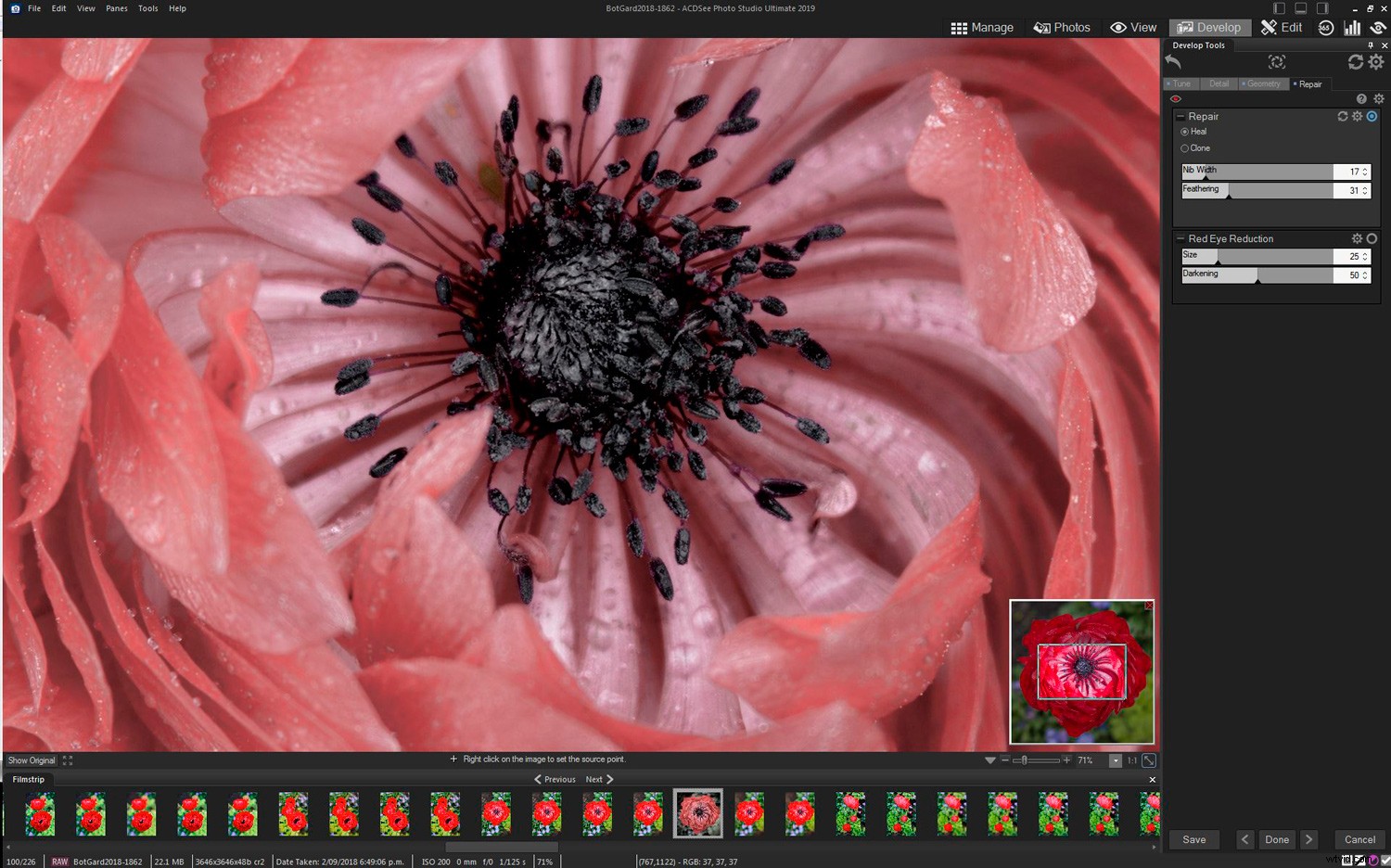
Task: Open the zoom percentage dropdown
Action: tap(1114, 759)
